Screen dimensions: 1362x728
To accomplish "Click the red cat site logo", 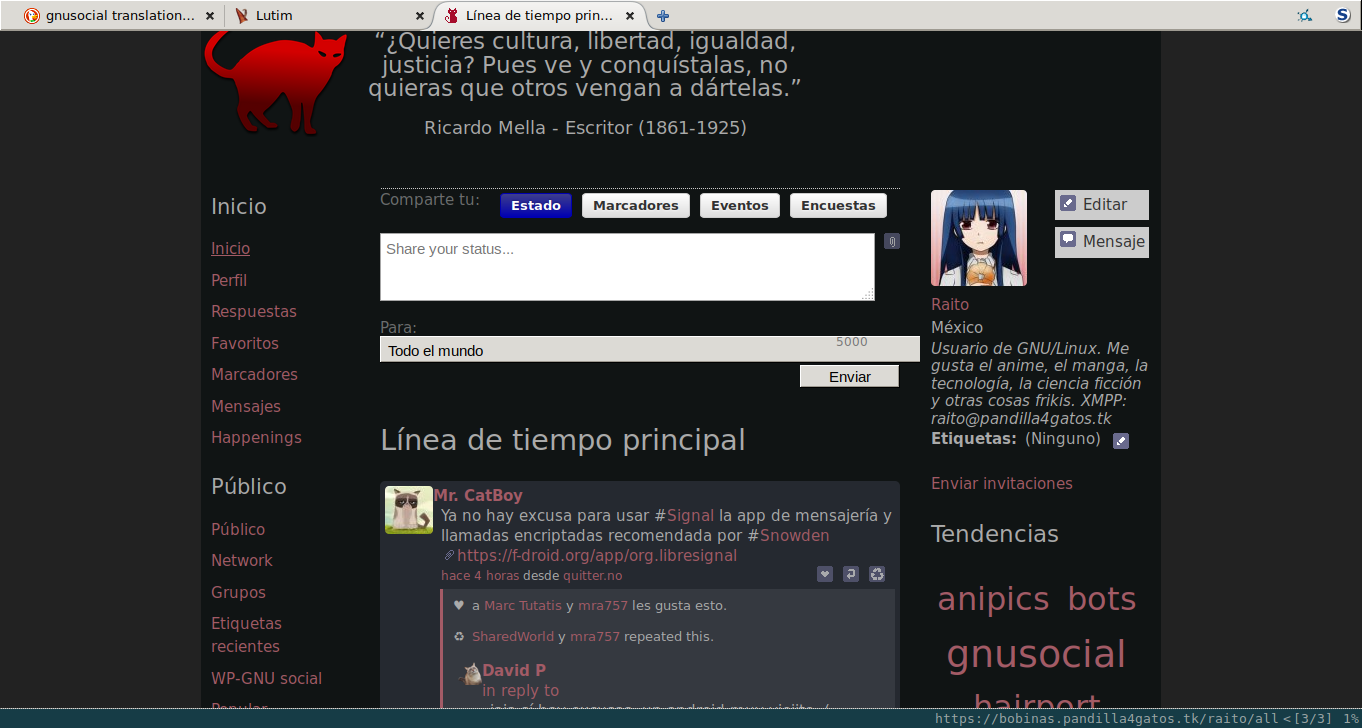I will [x=275, y=82].
